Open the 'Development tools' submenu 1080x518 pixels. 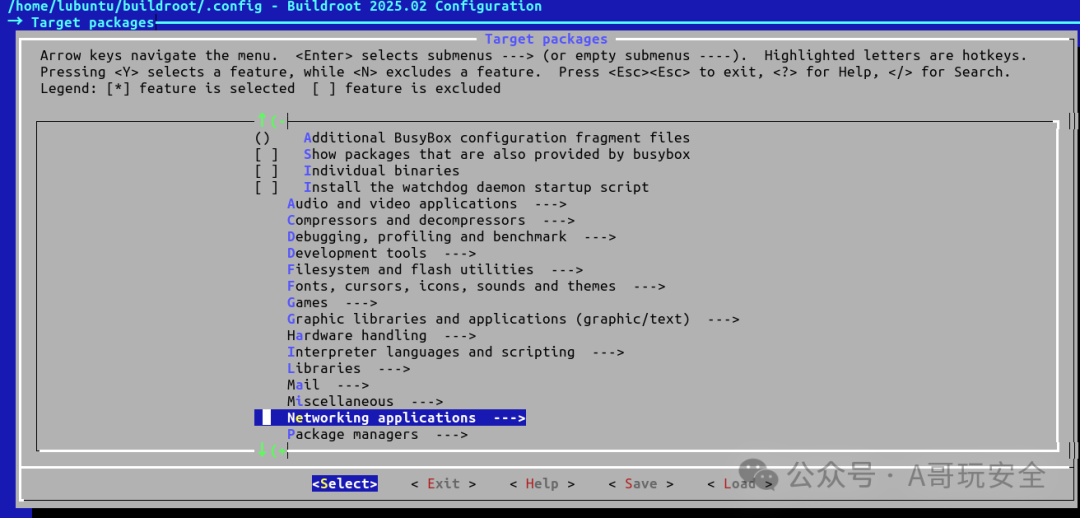pos(382,253)
